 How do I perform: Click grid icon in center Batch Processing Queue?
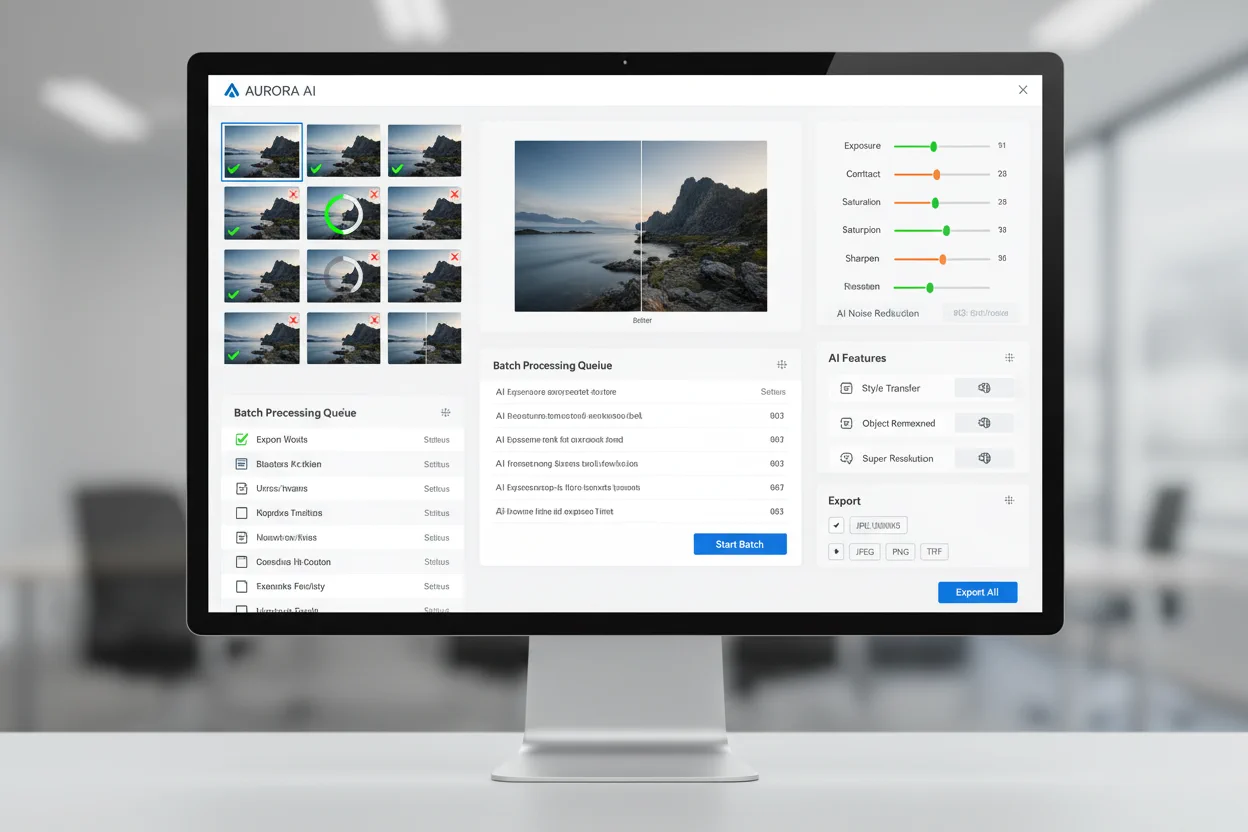(782, 365)
